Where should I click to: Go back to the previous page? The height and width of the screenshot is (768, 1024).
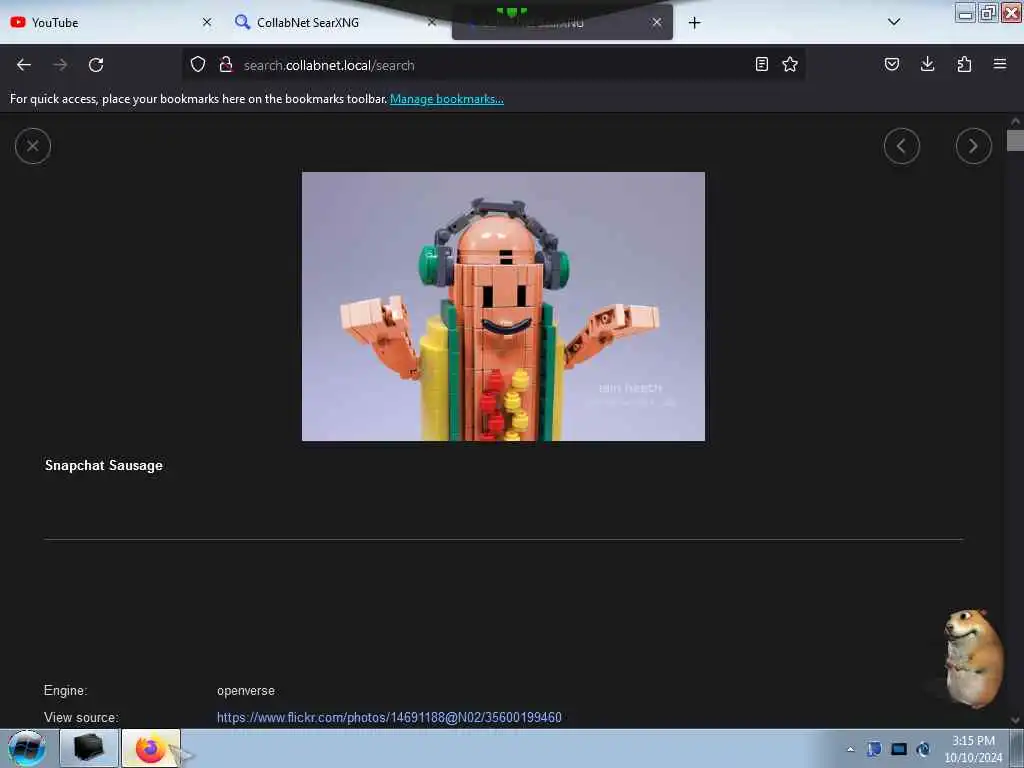coord(24,65)
